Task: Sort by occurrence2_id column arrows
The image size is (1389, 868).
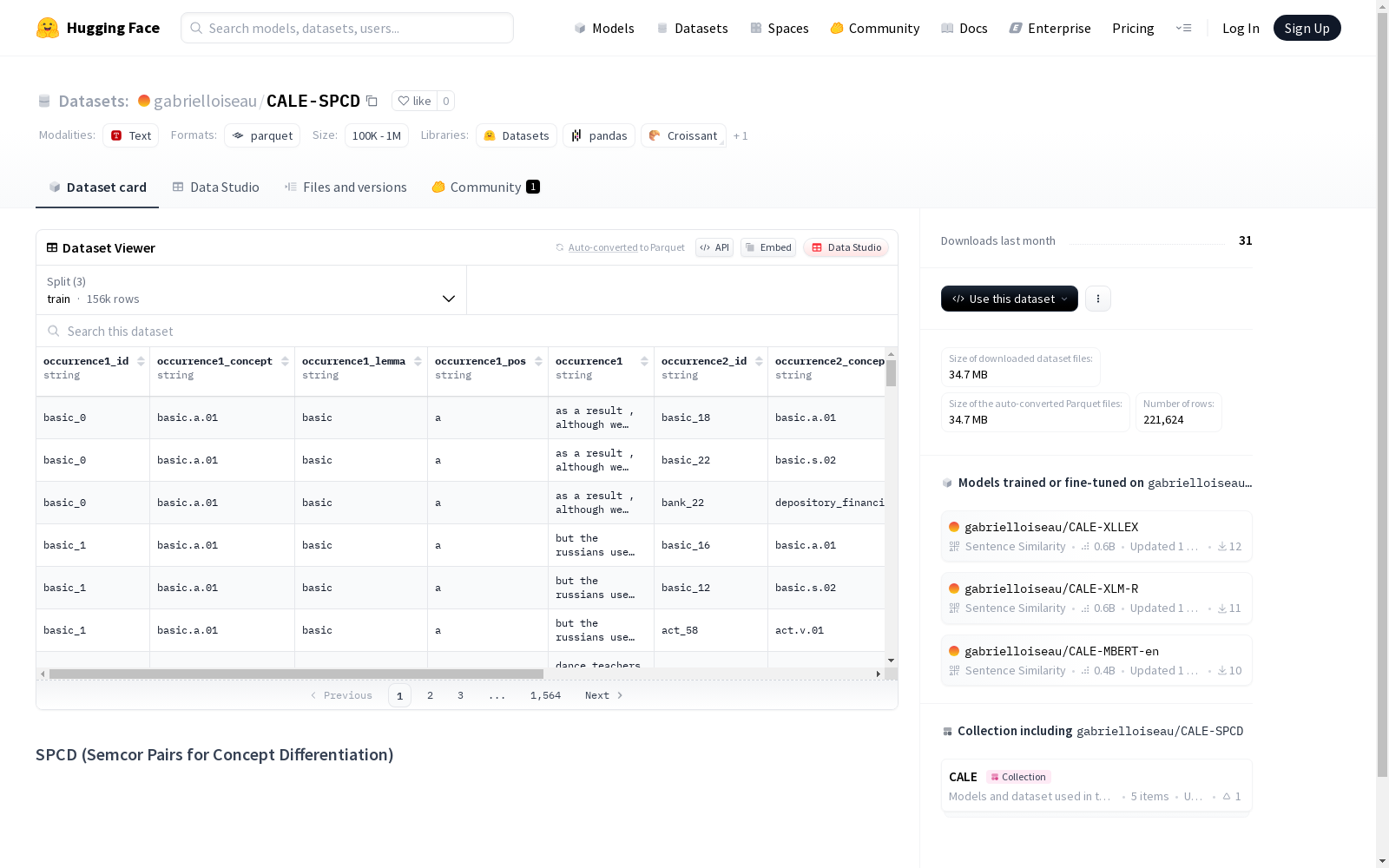Action: tap(759, 361)
